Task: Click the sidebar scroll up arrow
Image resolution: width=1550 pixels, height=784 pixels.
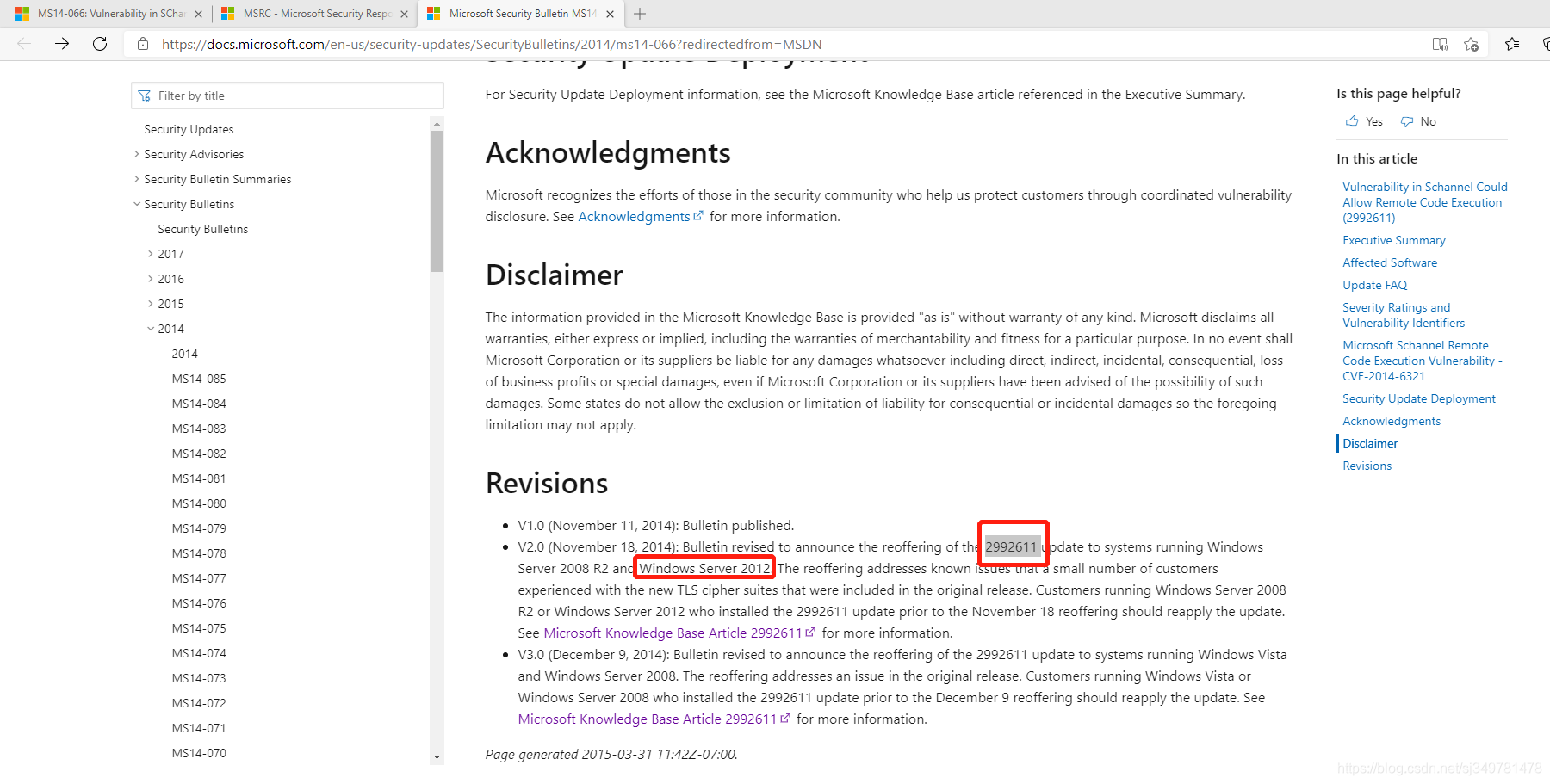Action: pyautogui.click(x=437, y=124)
